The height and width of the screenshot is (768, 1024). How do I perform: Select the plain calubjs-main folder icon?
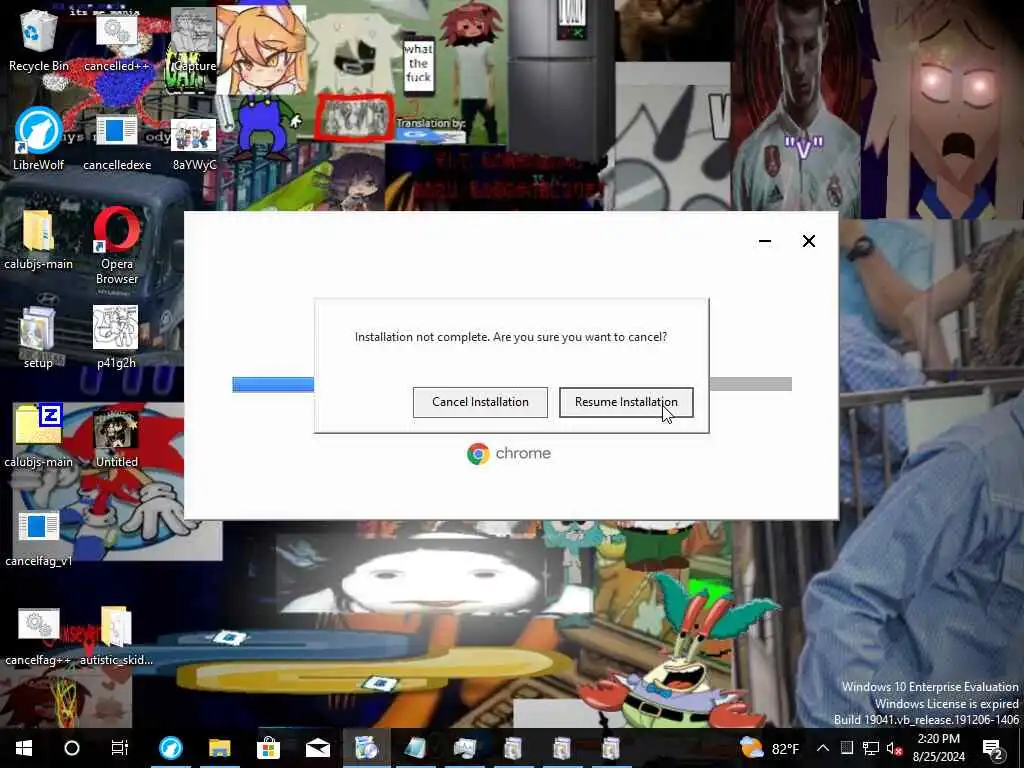[x=39, y=240]
